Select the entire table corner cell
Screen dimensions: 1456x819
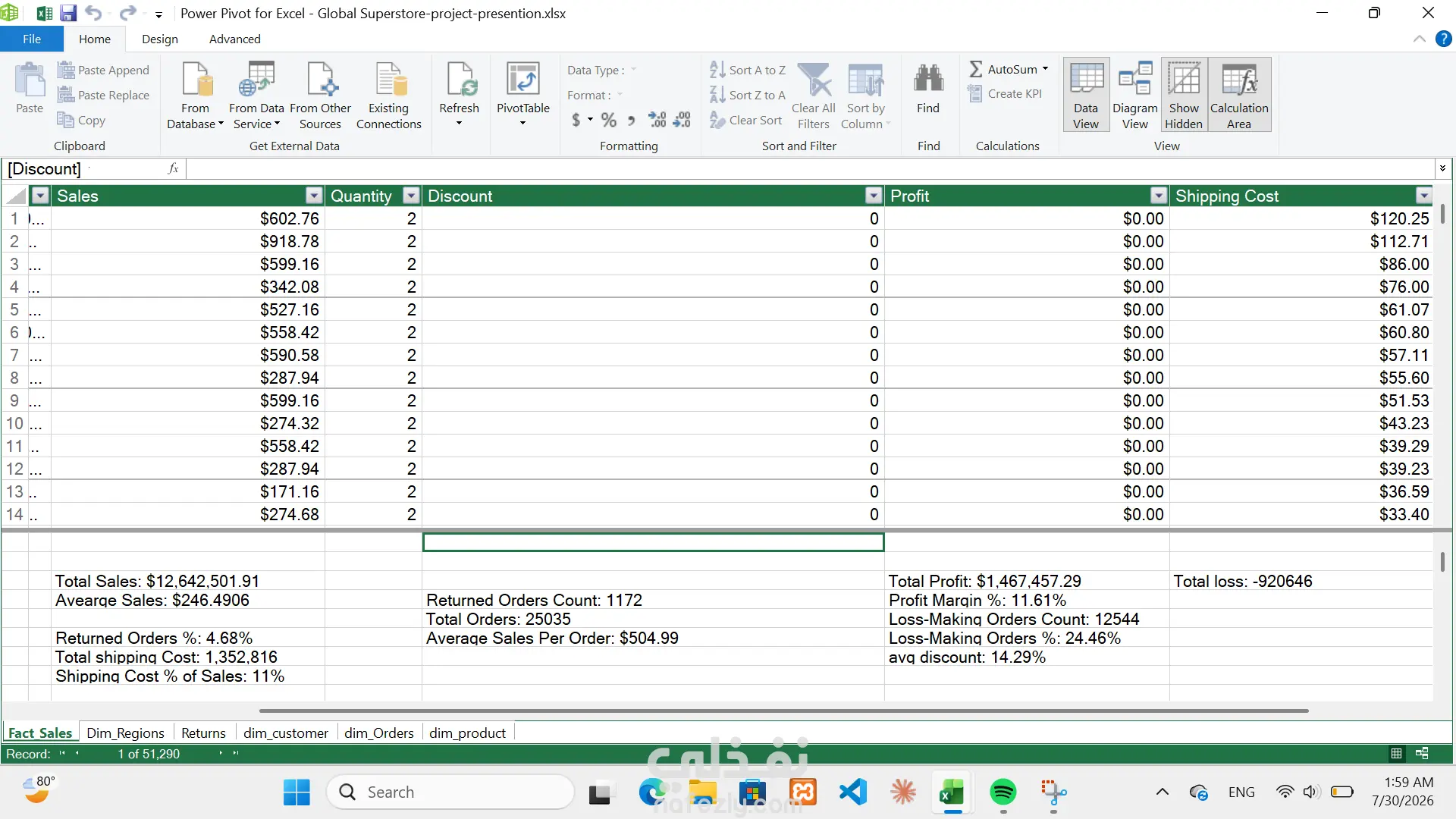[x=15, y=196]
